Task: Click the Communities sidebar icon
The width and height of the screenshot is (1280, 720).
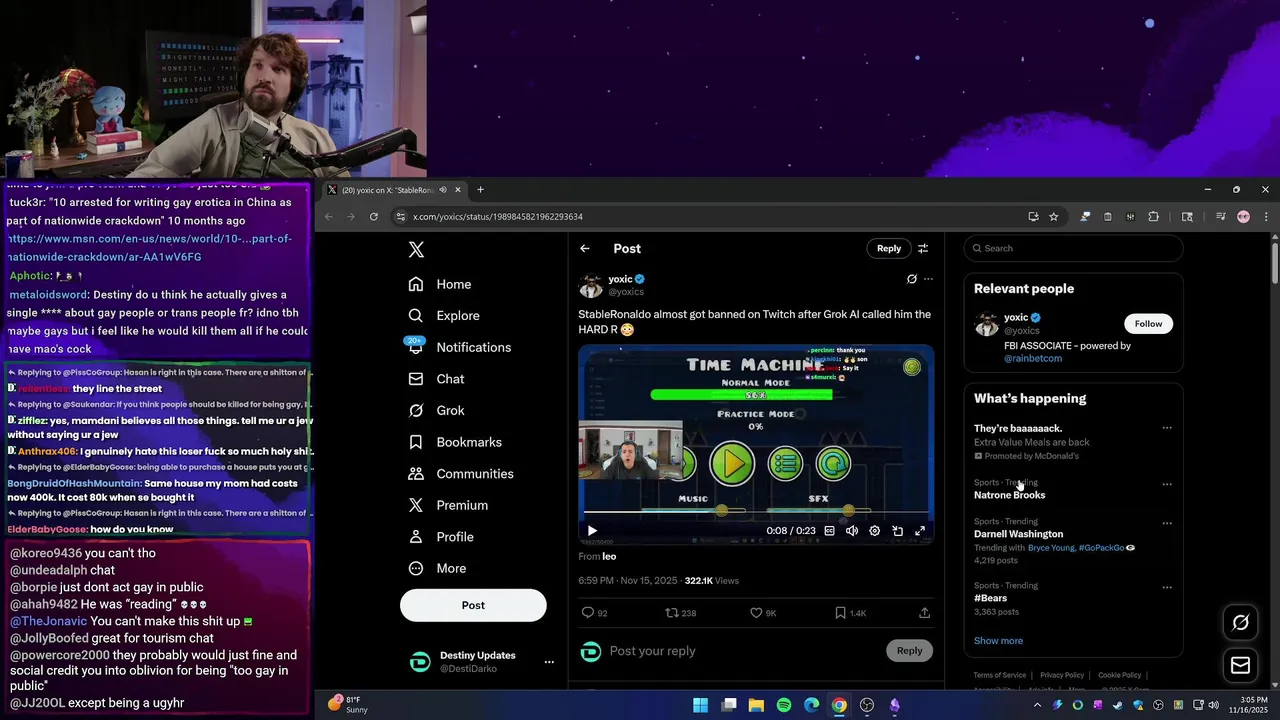Action: [416, 474]
